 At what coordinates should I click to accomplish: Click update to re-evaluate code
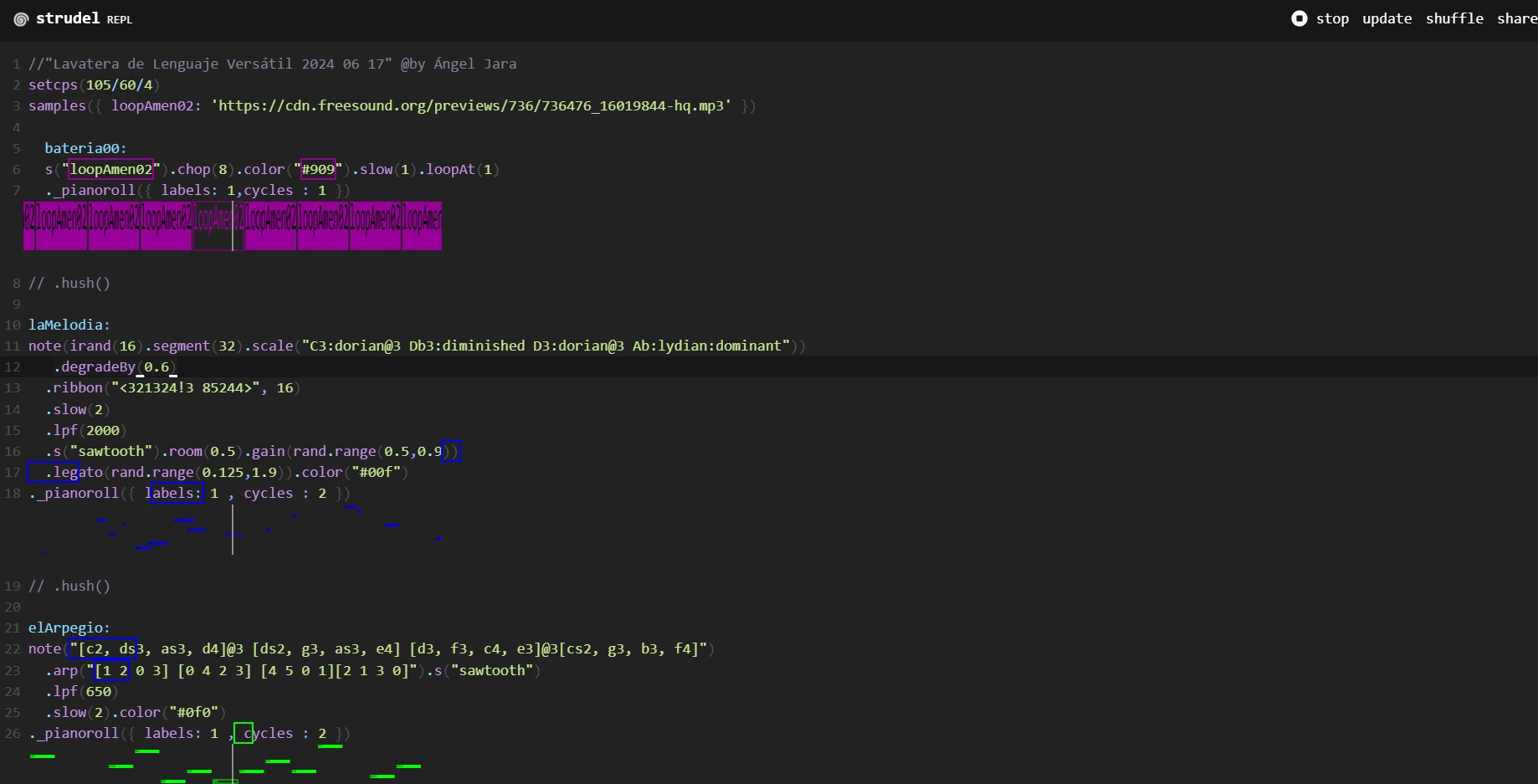(x=1387, y=18)
